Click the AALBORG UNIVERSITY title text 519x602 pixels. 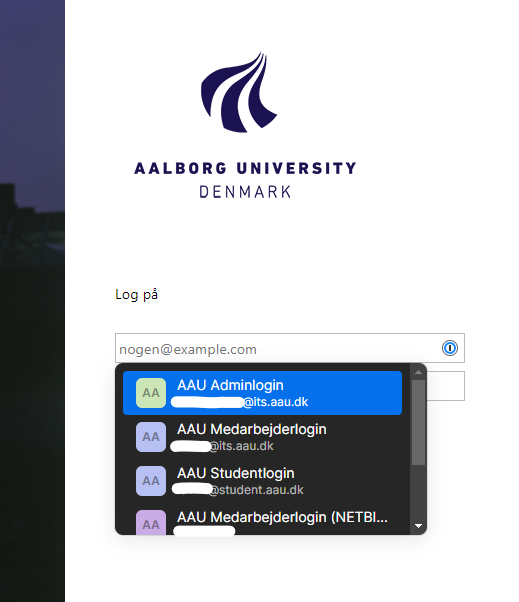click(245, 169)
